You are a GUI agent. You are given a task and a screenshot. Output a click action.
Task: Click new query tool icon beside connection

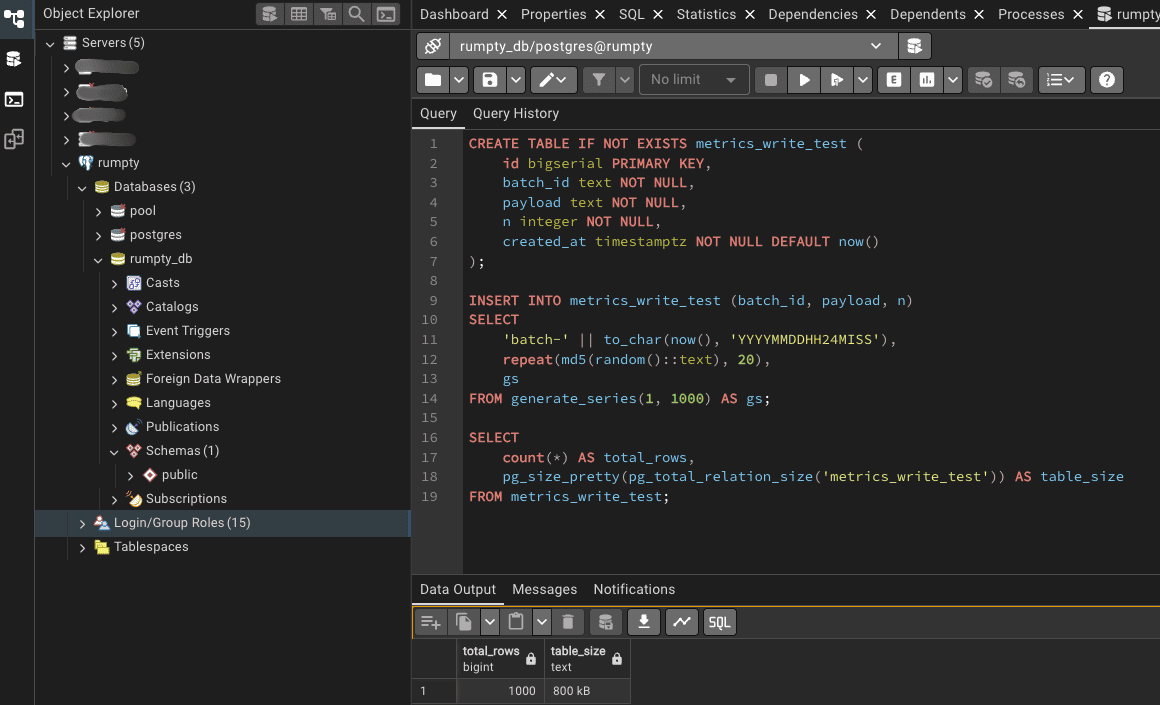(914, 46)
